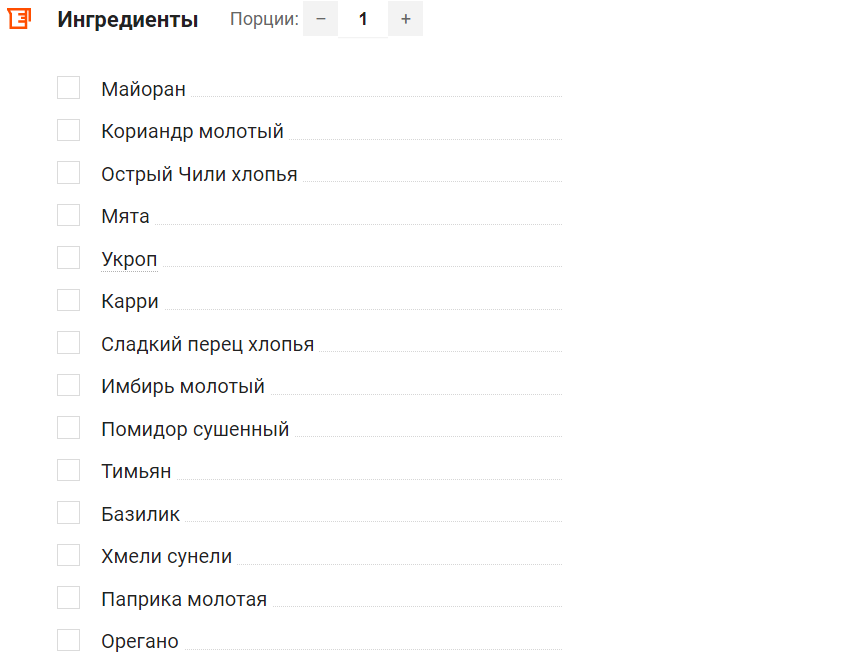The image size is (855, 658).
Task: Toggle the Тимьян checkbox
Action: tap(69, 470)
